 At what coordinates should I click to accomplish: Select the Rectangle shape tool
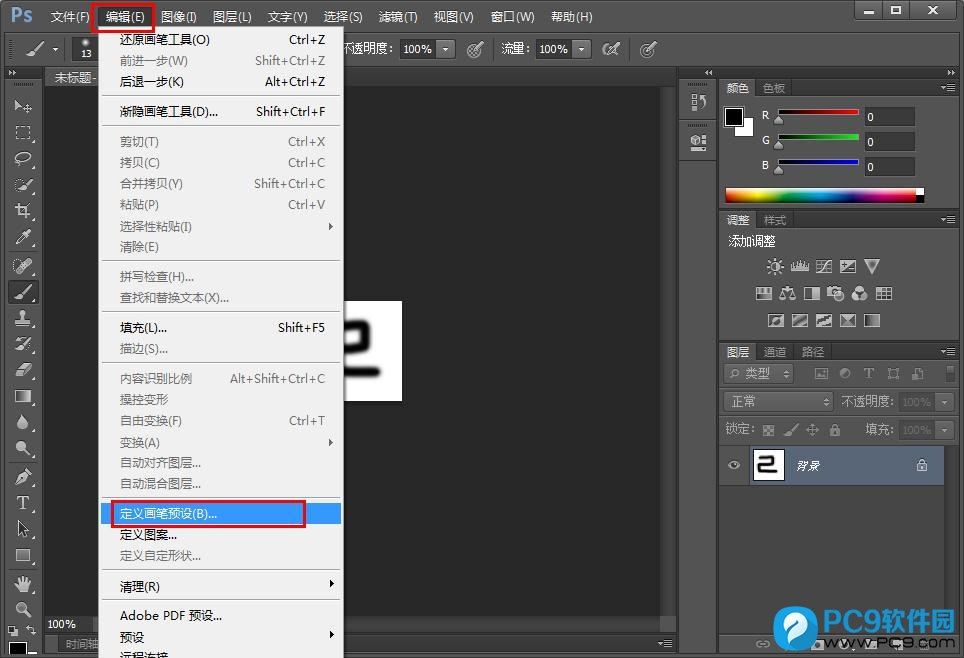pyautogui.click(x=23, y=555)
